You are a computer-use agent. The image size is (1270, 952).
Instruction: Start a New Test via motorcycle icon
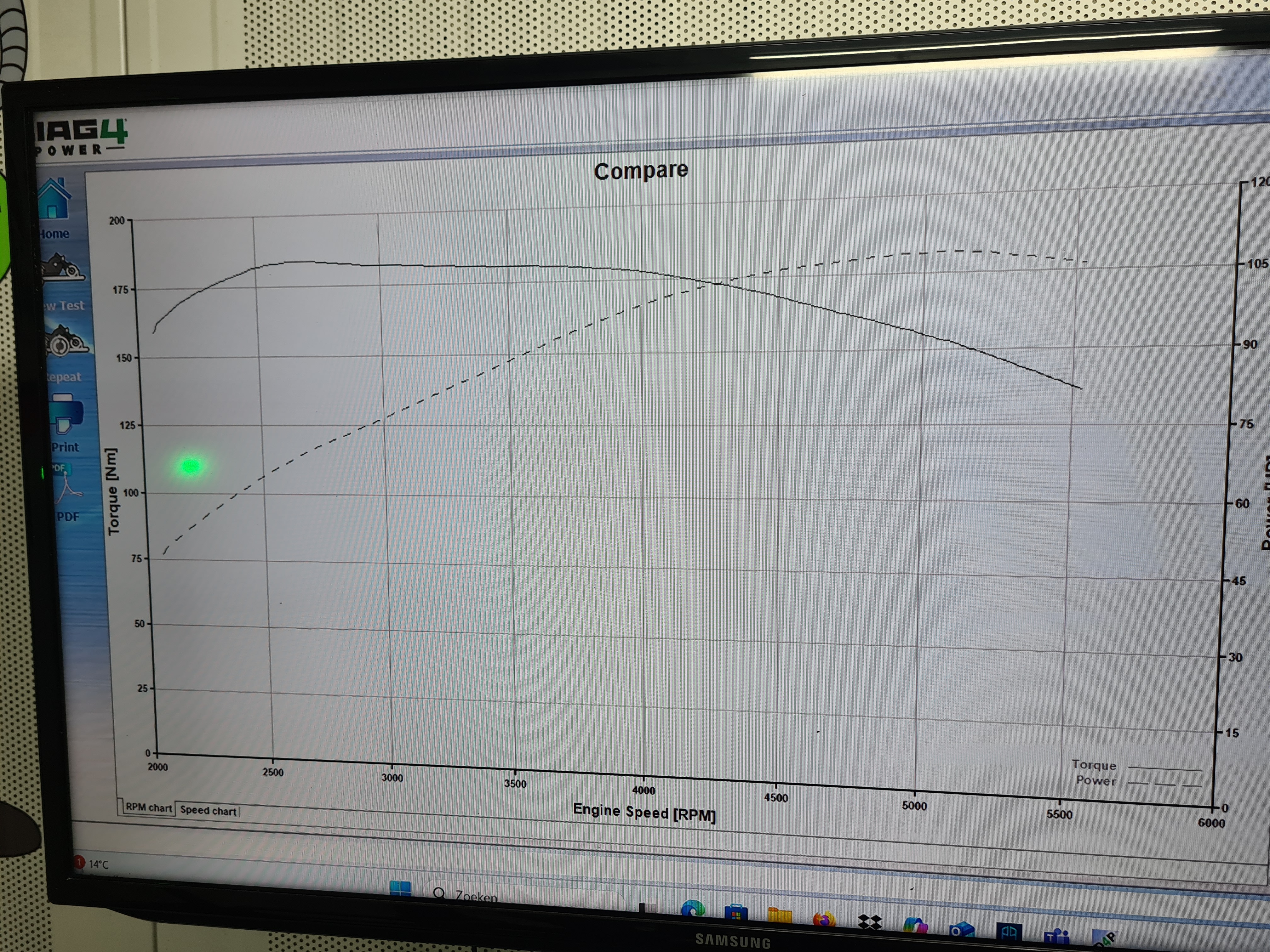(62, 270)
